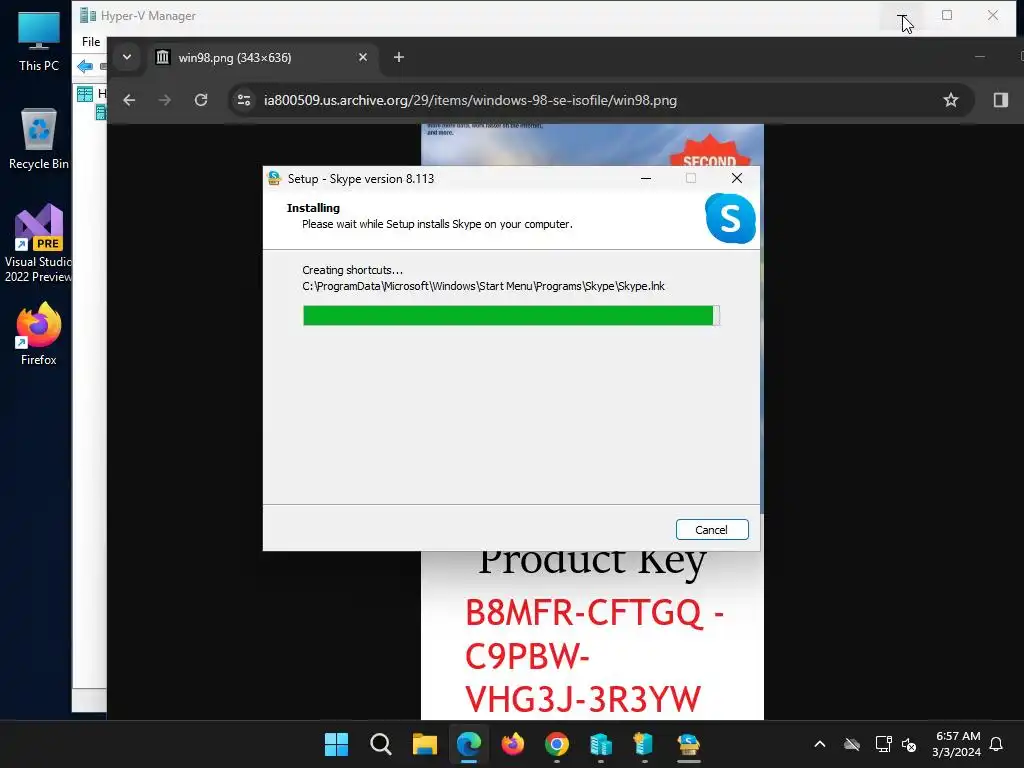Click the muted volume tray icon

tap(908, 744)
